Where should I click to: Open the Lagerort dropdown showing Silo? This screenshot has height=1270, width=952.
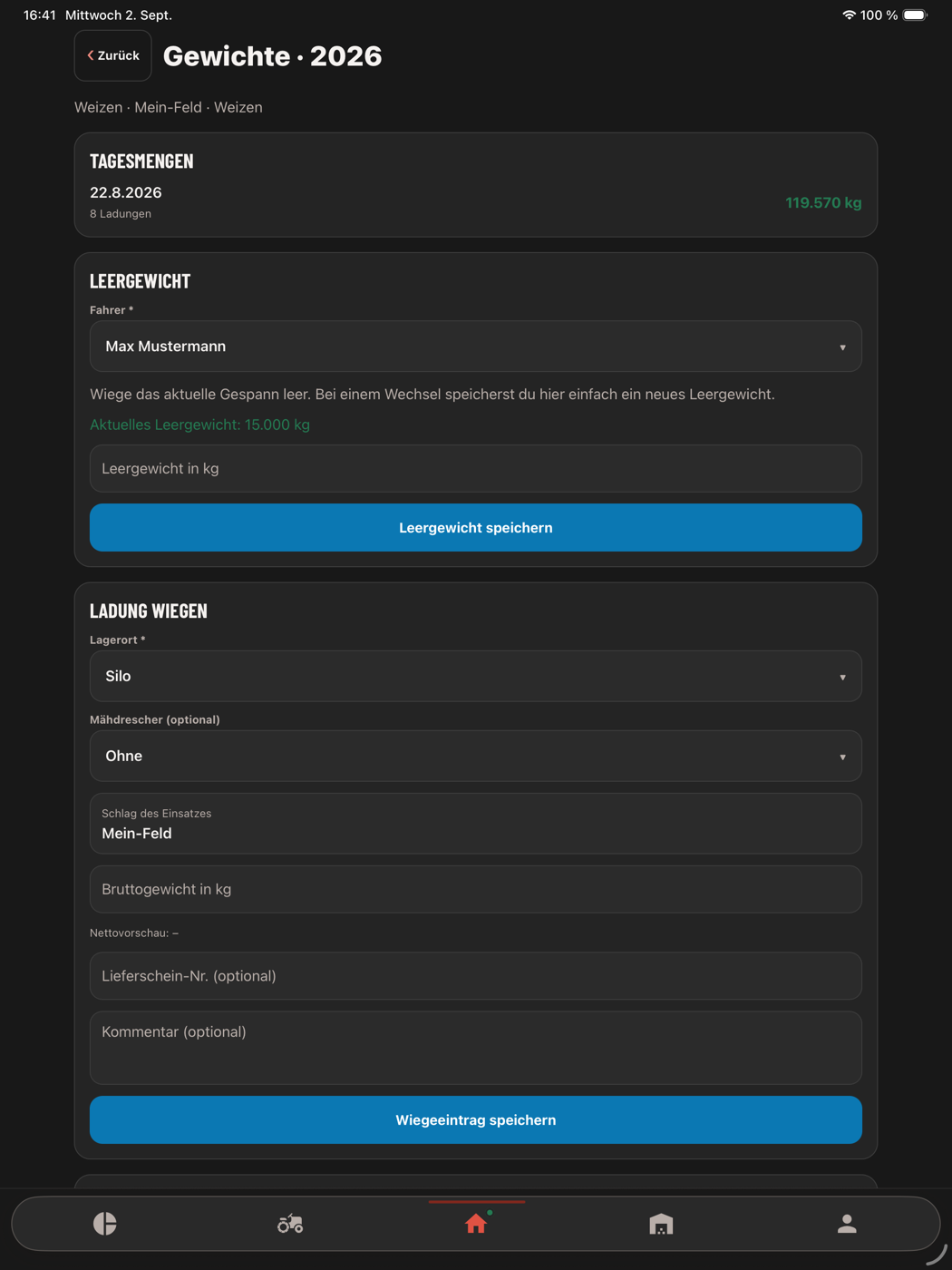(476, 676)
